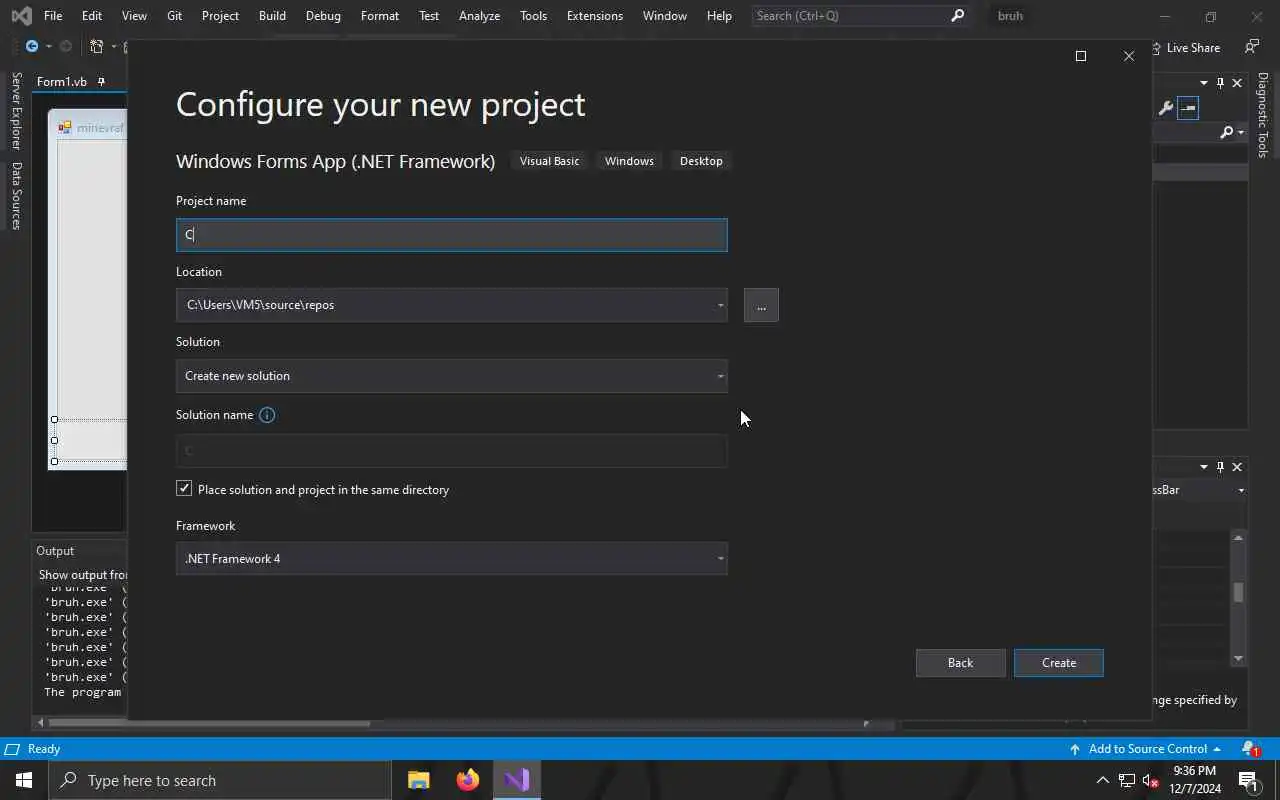Open the Git menu

pyautogui.click(x=174, y=16)
